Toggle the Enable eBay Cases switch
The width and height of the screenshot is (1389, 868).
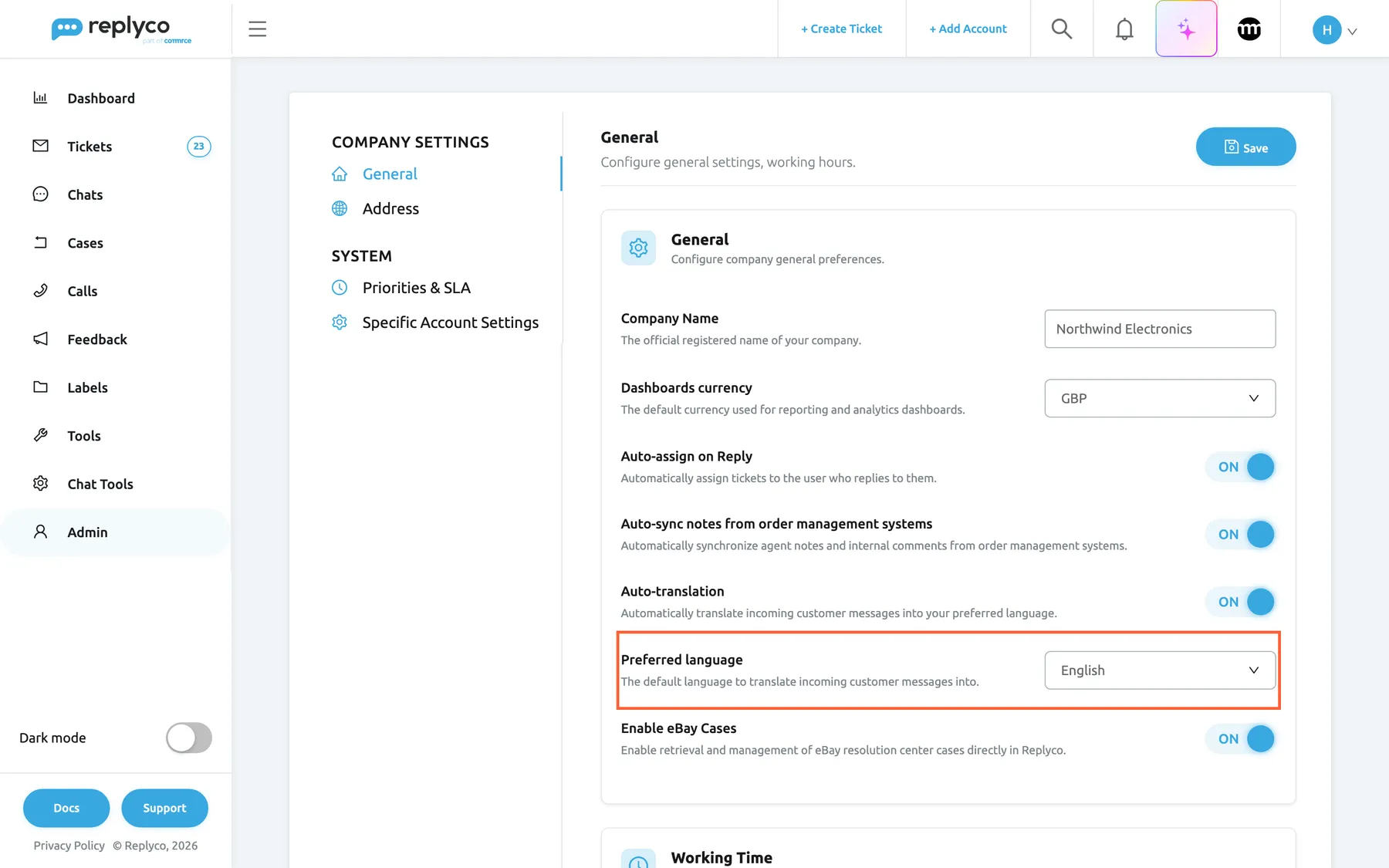[1240, 739]
